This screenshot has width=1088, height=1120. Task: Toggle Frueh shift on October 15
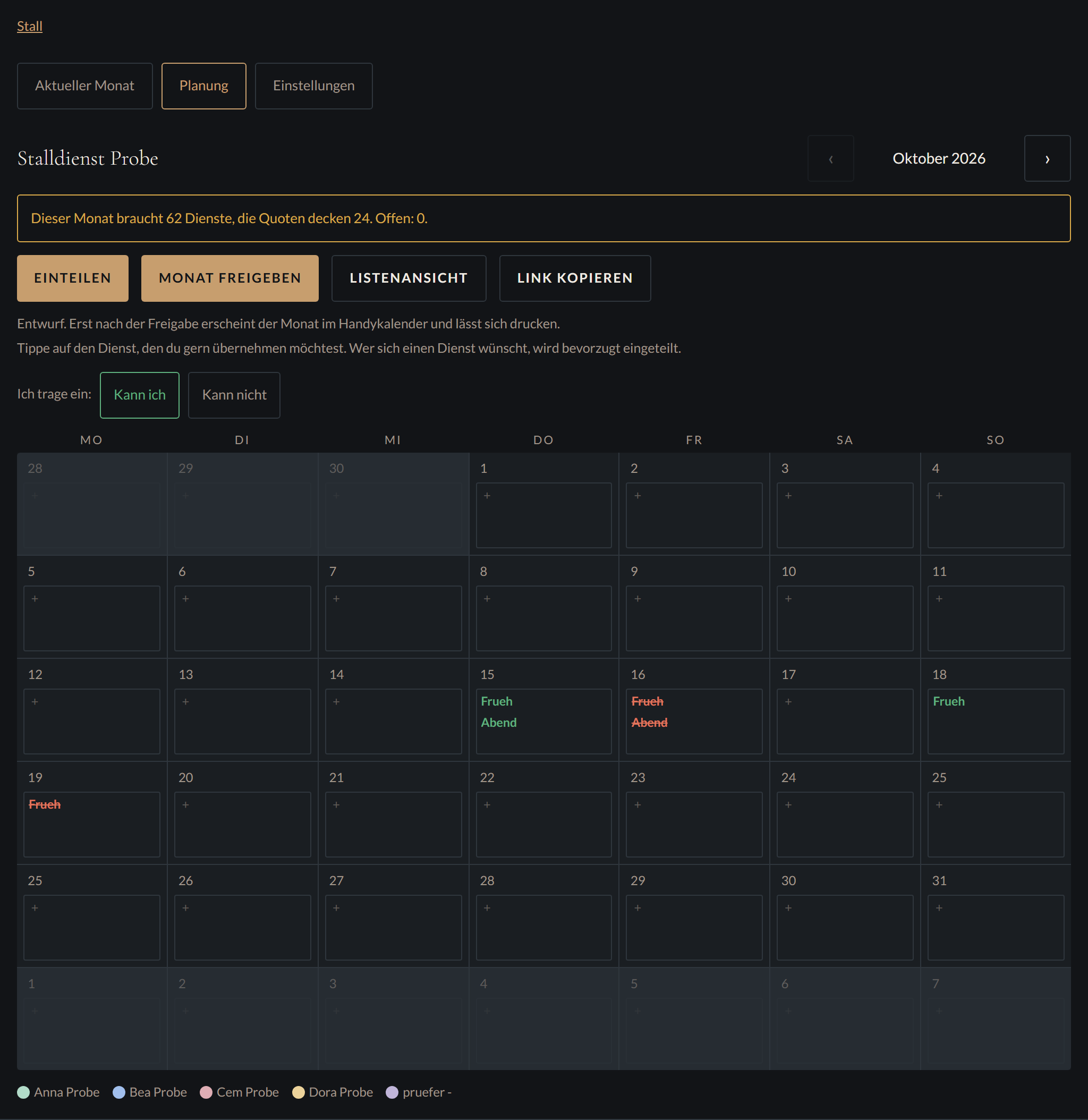497,702
